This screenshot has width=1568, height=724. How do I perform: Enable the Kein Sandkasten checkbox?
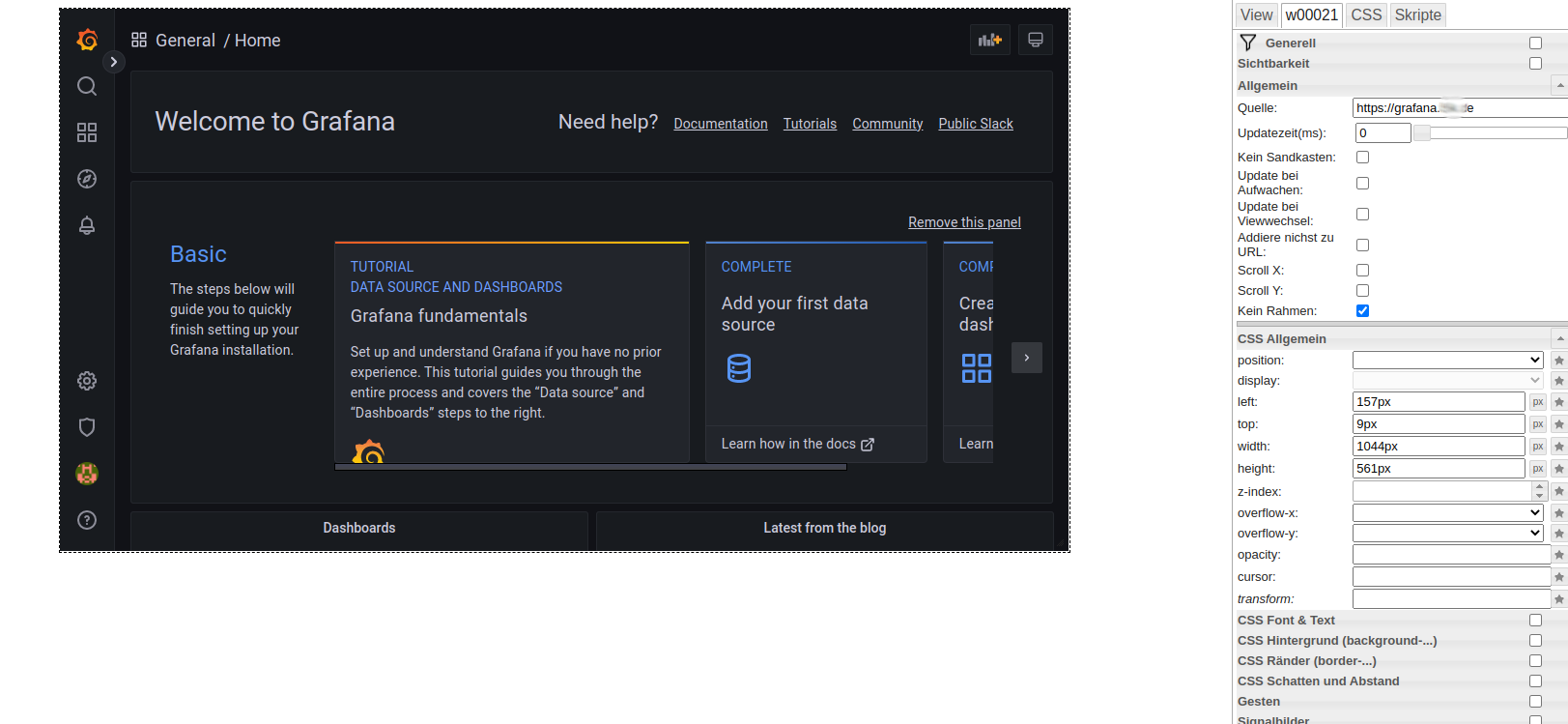[x=1362, y=157]
